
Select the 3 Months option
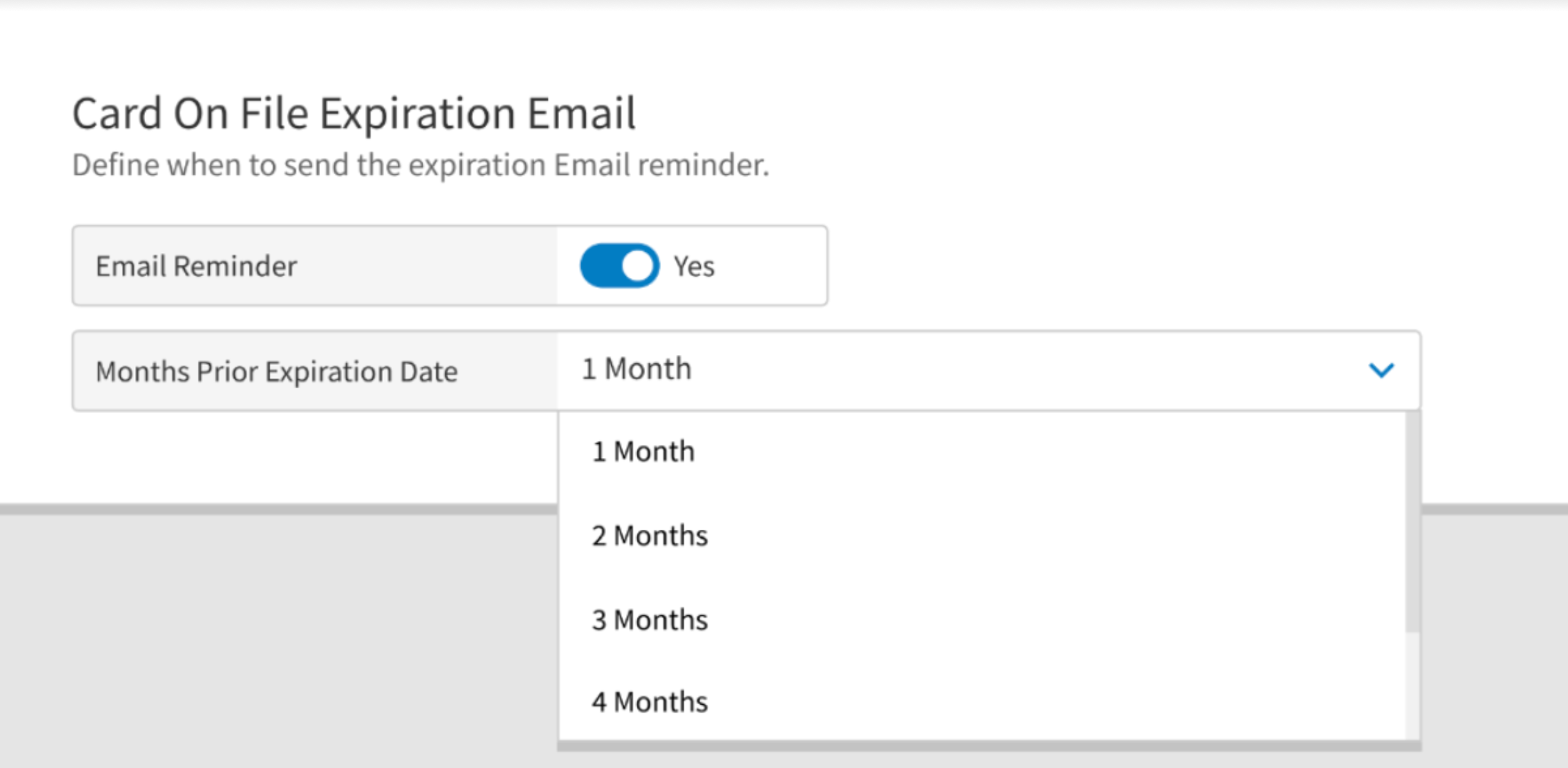point(649,619)
